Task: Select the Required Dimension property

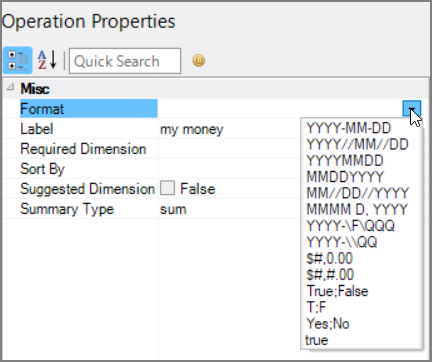Action: (x=83, y=149)
